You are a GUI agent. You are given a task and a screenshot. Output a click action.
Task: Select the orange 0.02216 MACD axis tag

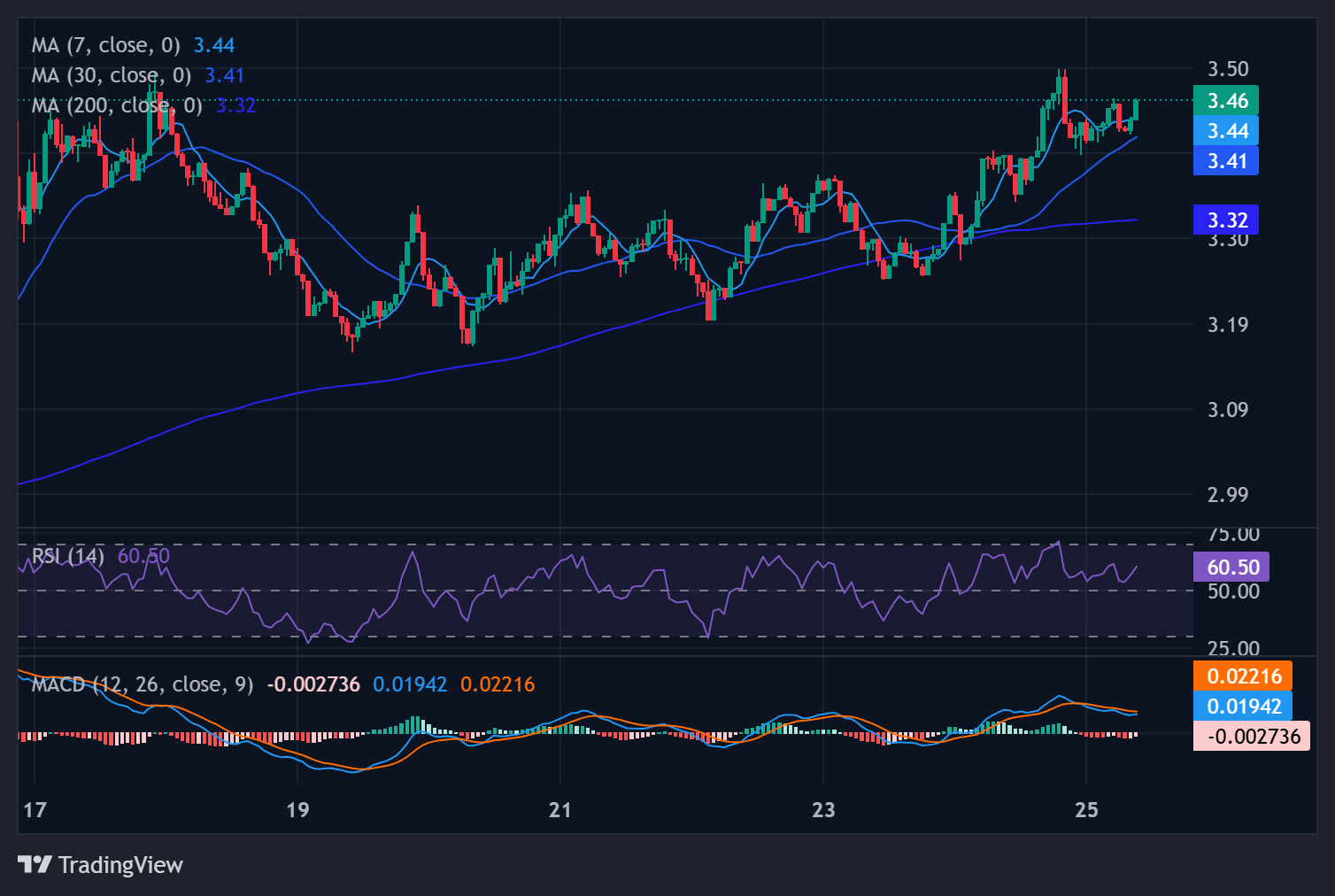(1243, 676)
